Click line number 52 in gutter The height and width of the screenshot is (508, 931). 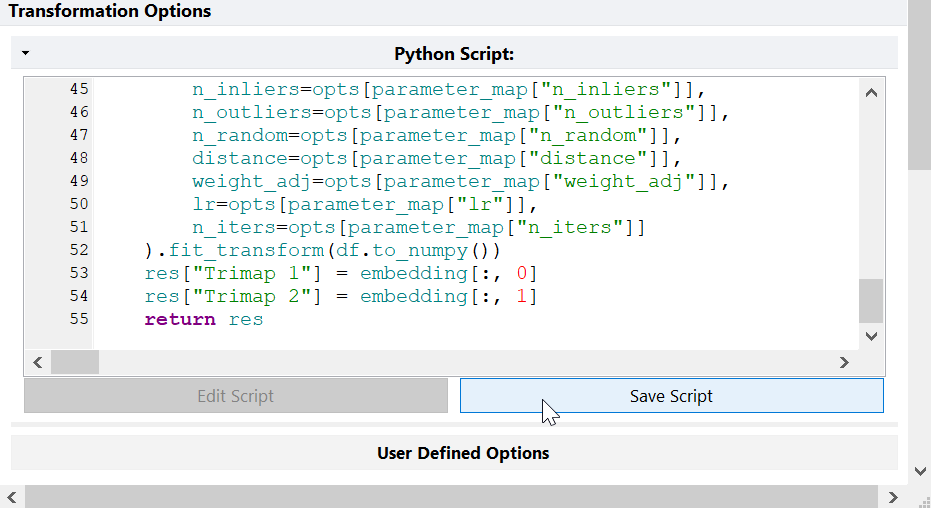(79, 250)
